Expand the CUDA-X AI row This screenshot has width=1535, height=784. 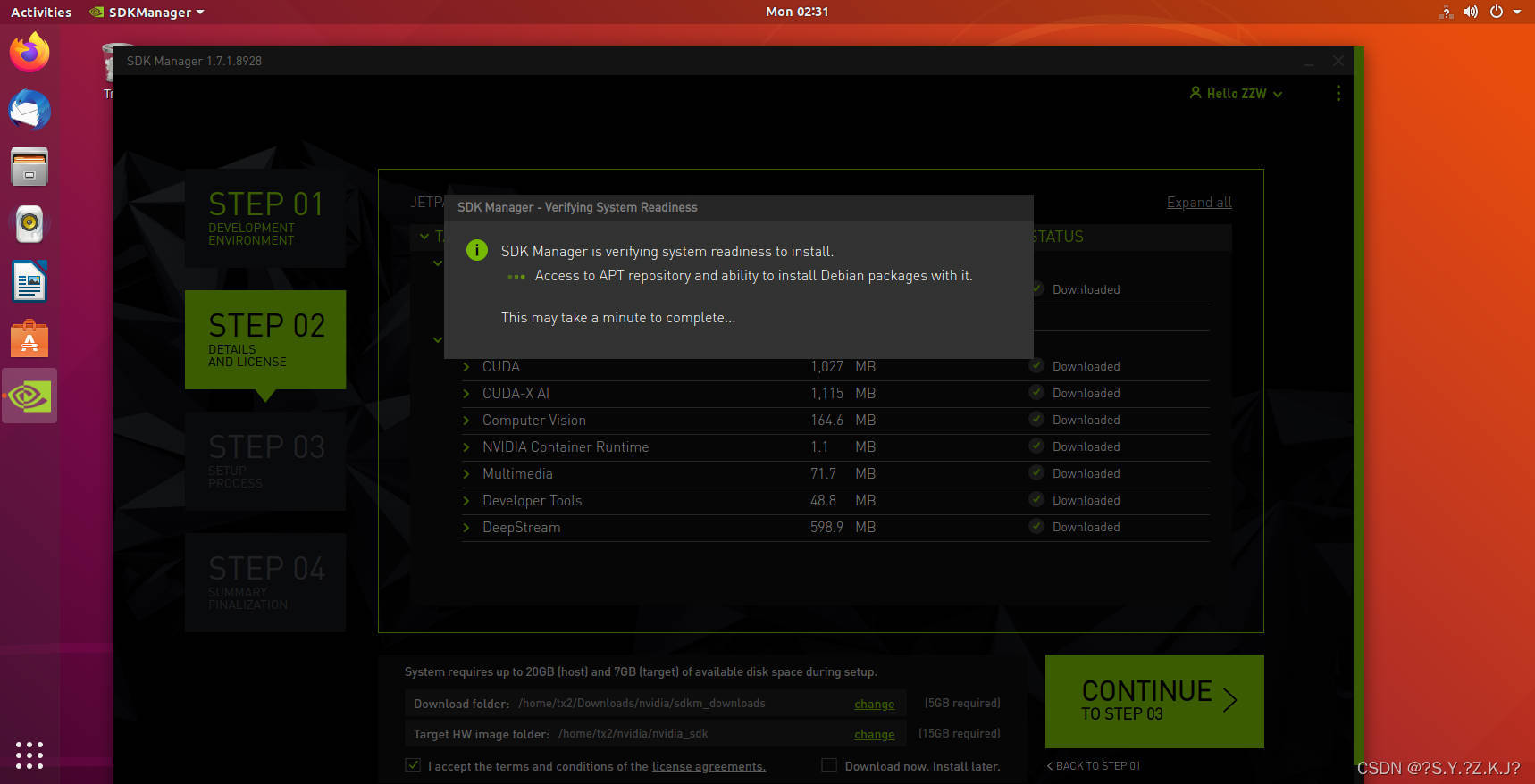466,394
